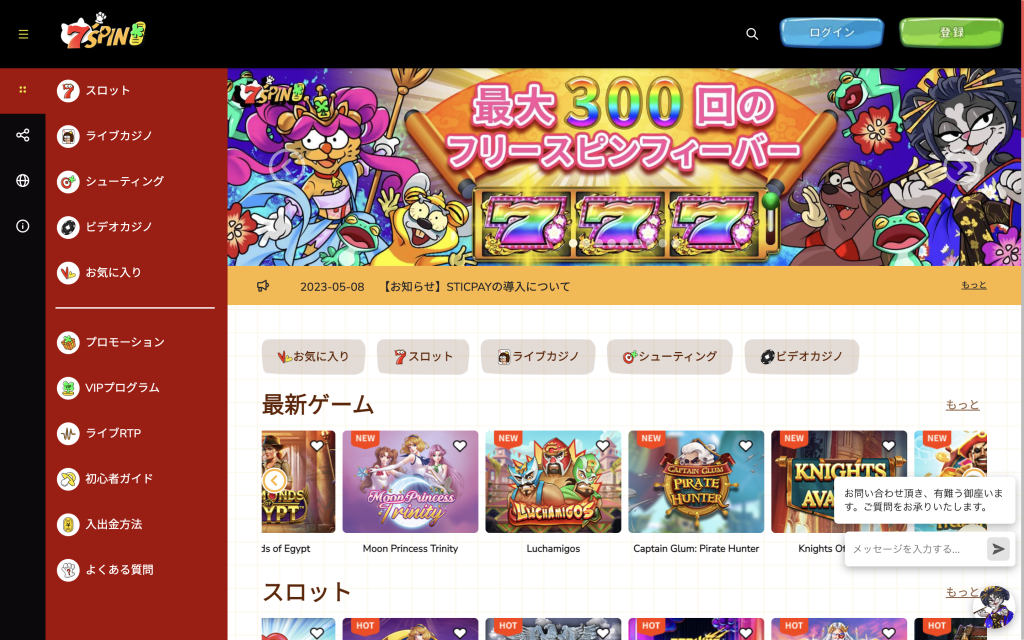The width and height of the screenshot is (1024, 640).
Task: Select the grid category icon in left rail
Action: [23, 89]
